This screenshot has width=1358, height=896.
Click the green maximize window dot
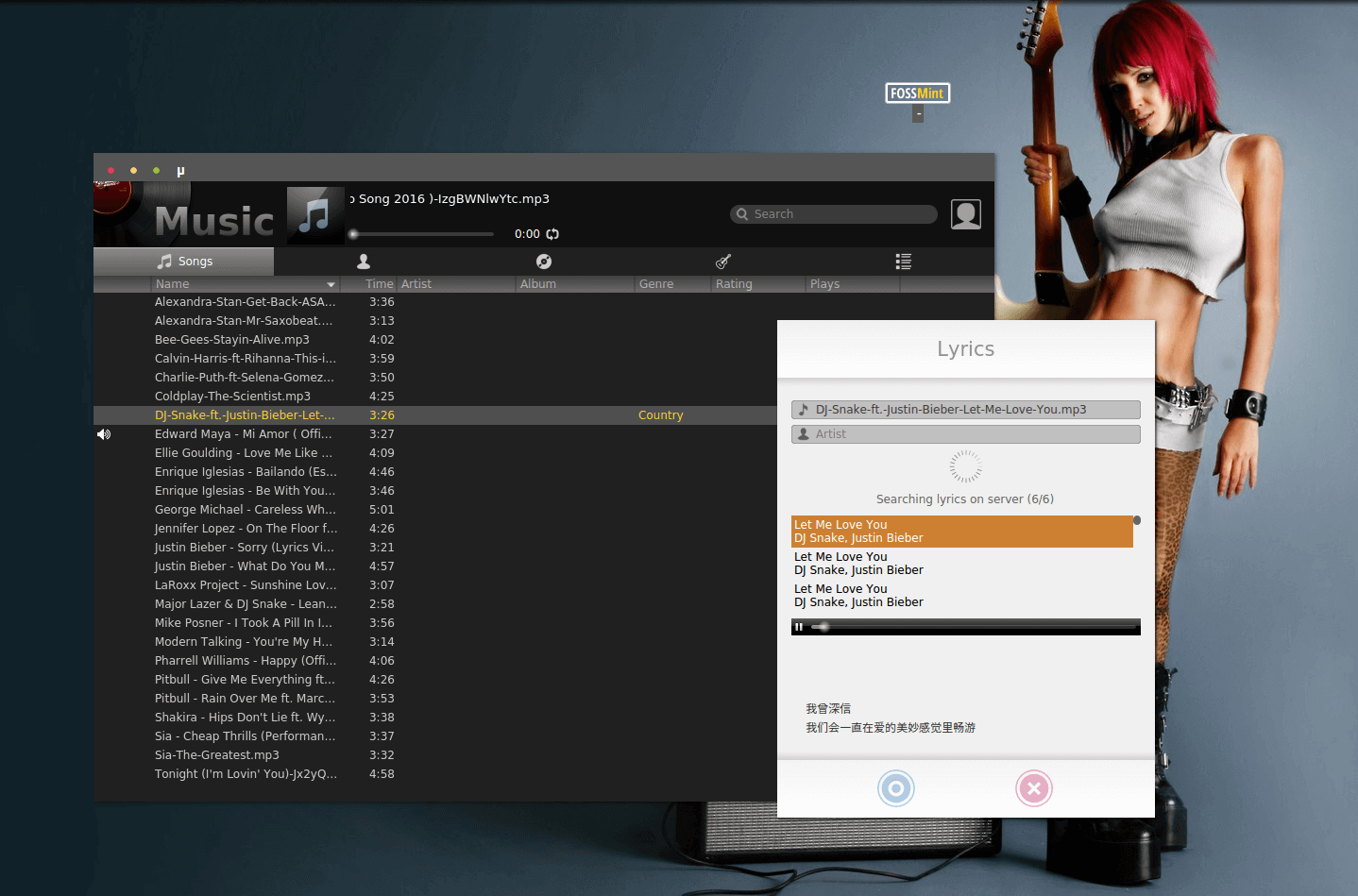tap(156, 171)
